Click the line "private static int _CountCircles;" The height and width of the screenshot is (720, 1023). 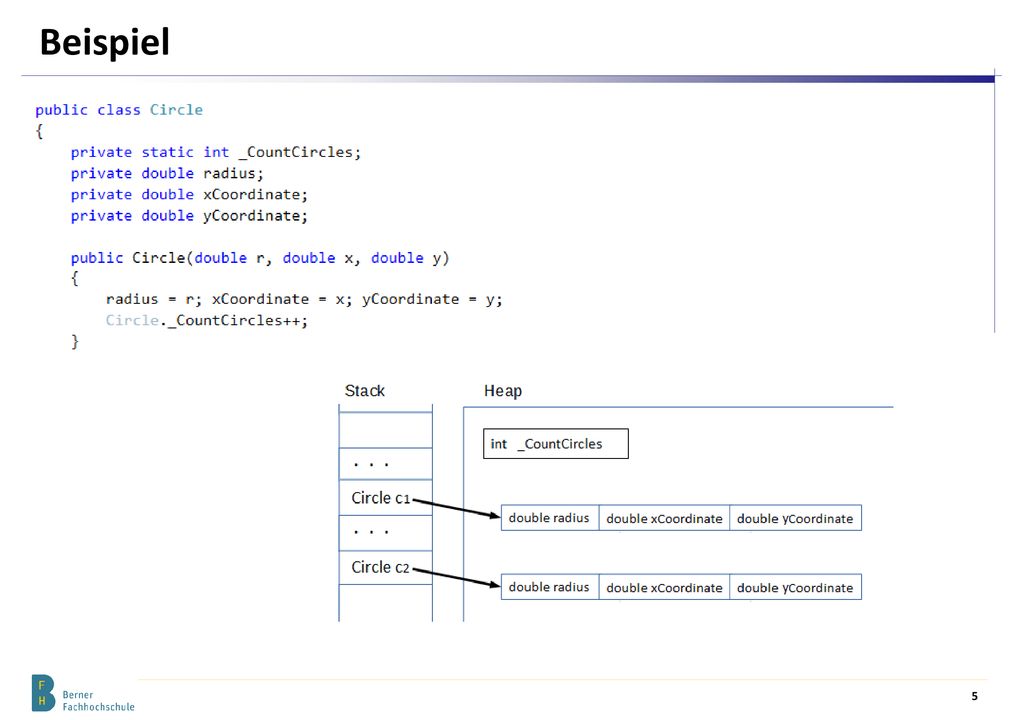(215, 152)
